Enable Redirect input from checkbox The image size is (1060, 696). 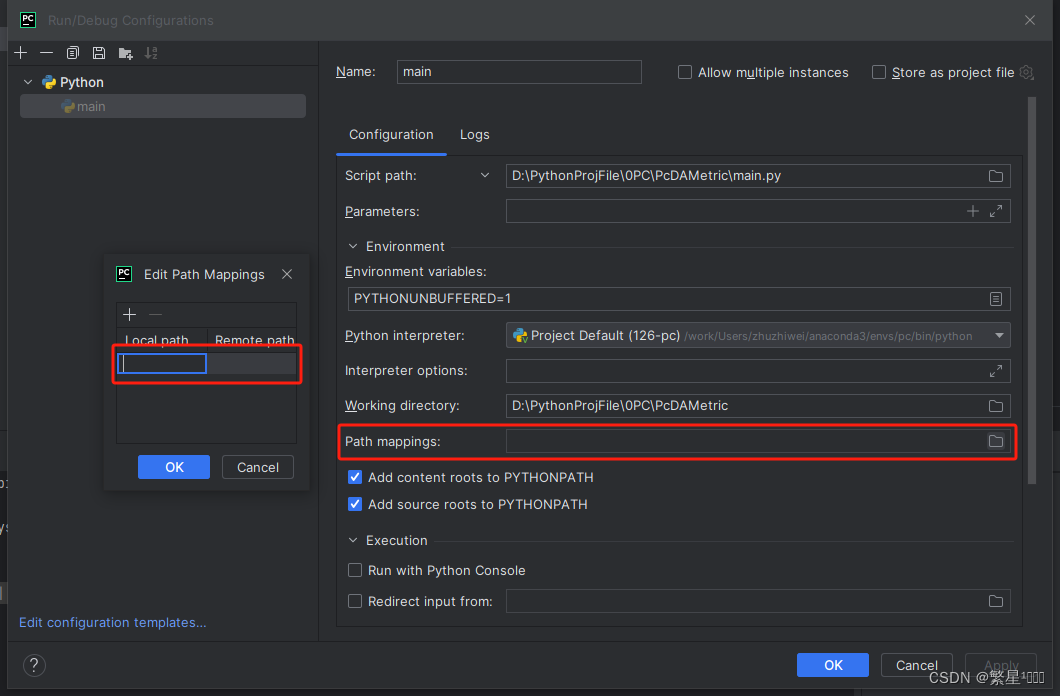tap(355, 601)
